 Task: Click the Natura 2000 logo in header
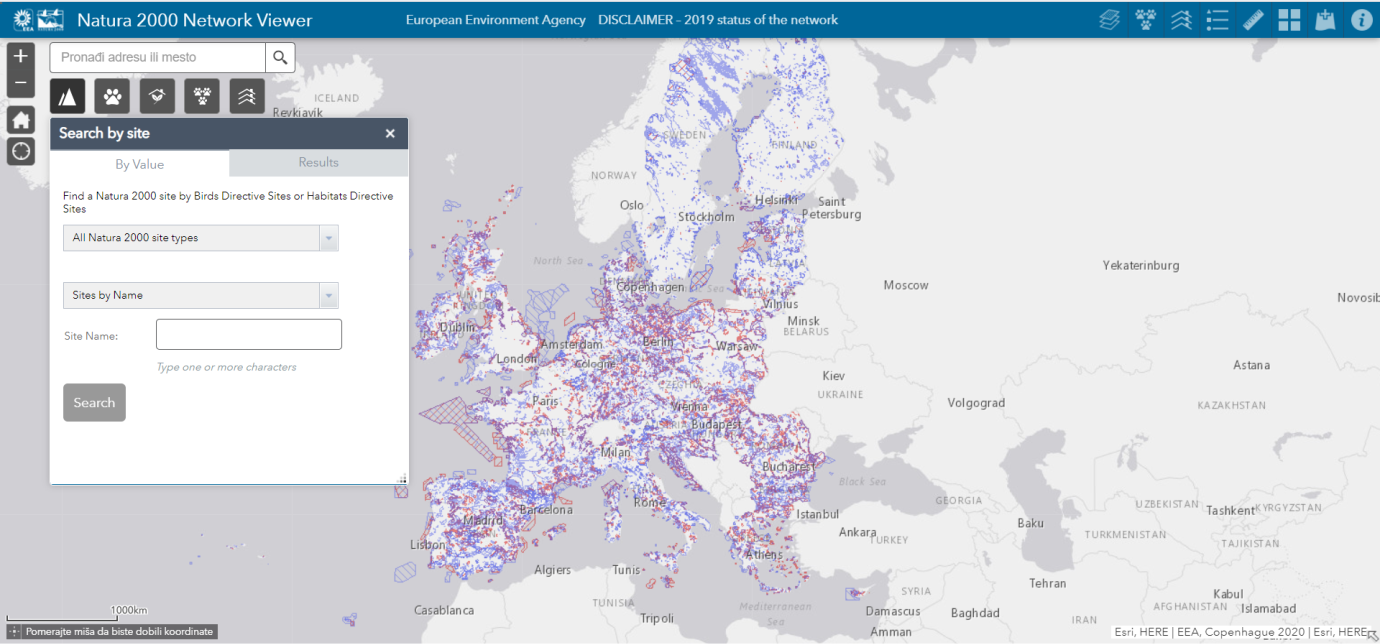point(51,20)
